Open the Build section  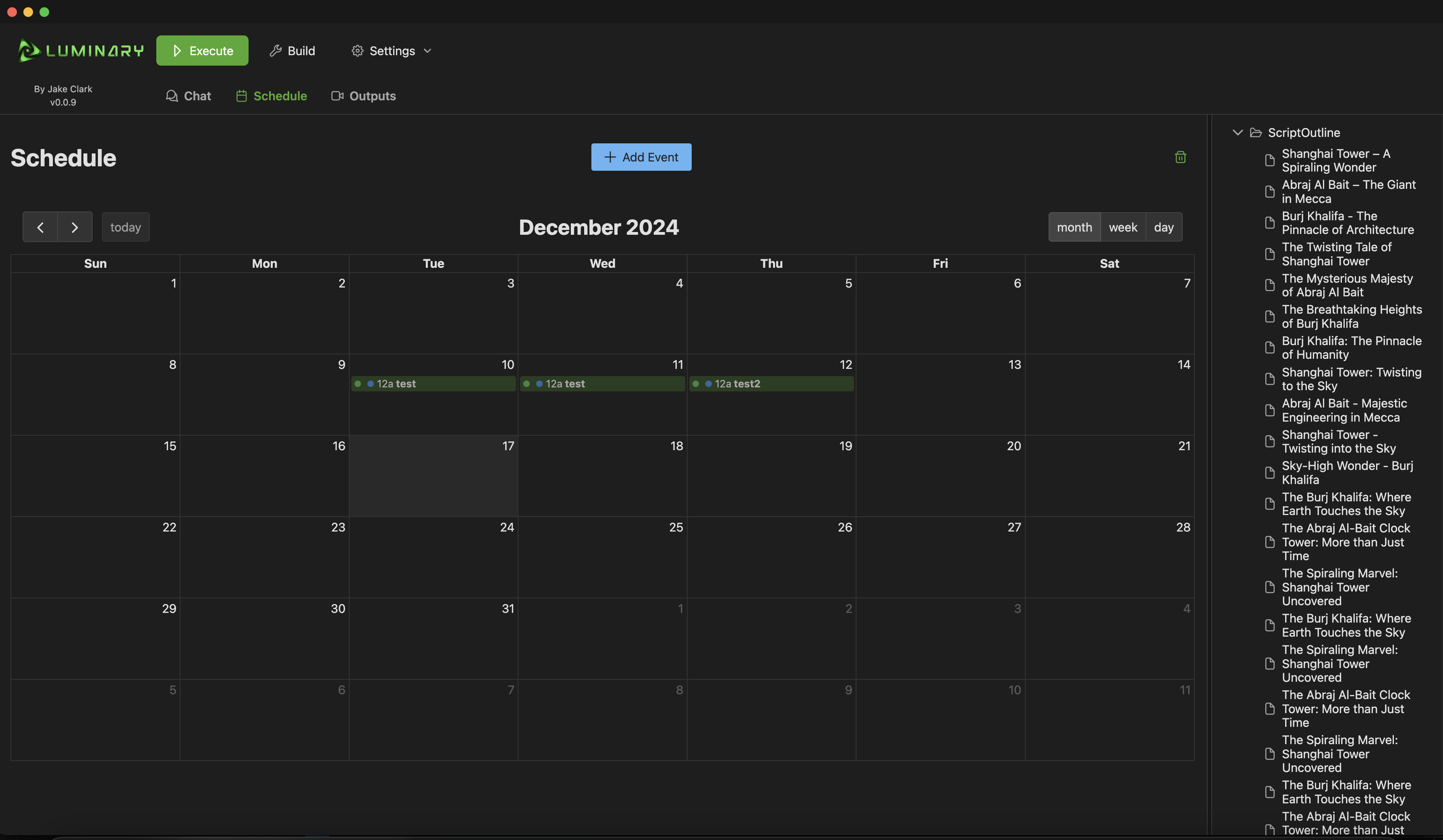click(292, 50)
